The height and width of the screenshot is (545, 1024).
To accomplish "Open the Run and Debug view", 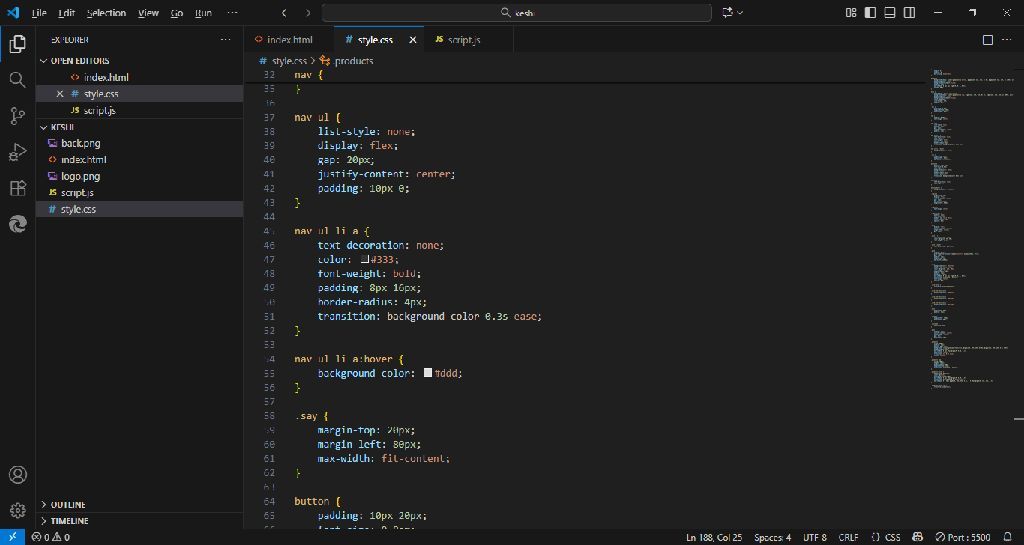I will [x=17, y=152].
